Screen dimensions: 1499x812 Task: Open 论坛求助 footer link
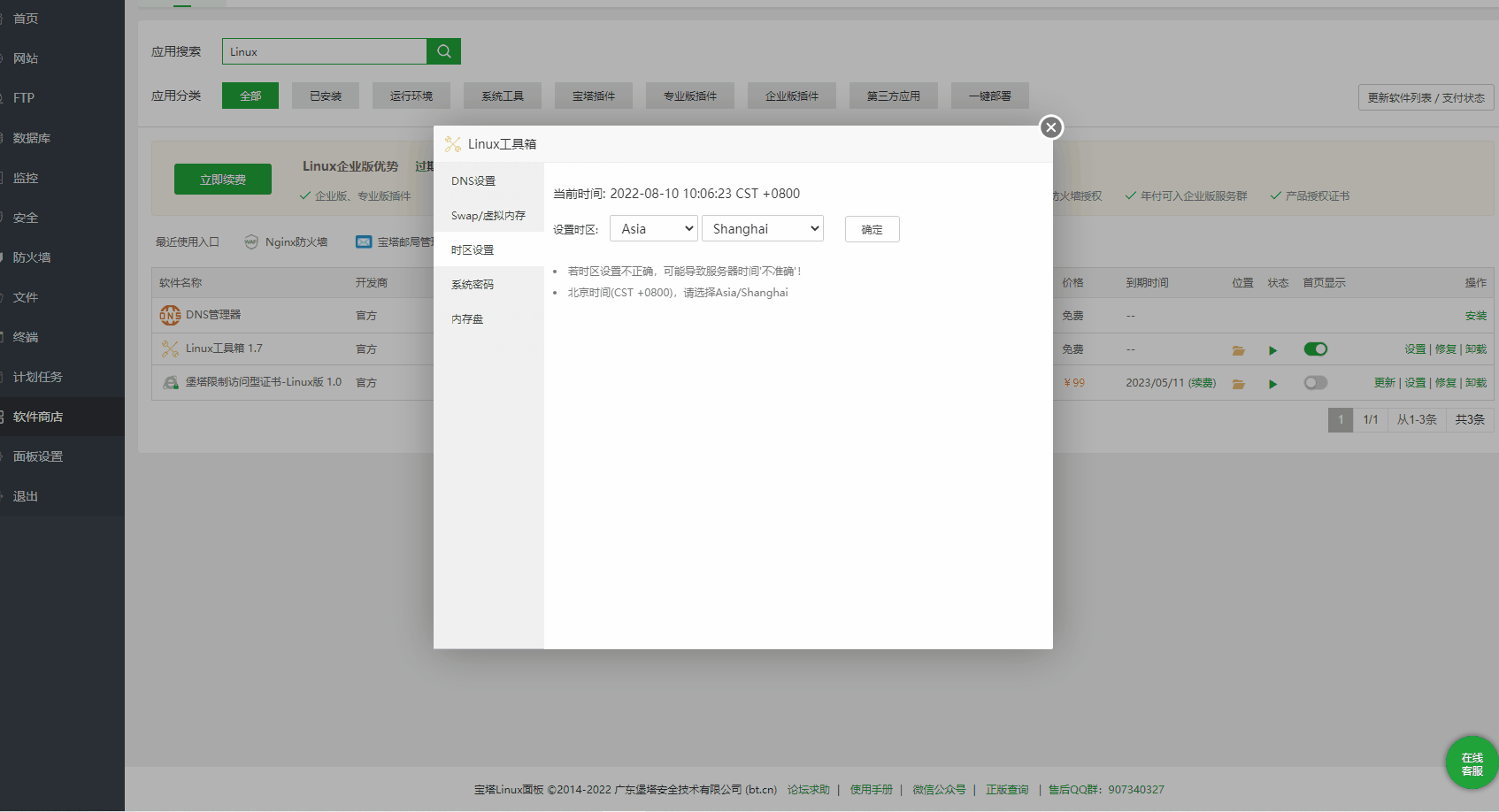pyautogui.click(x=809, y=790)
